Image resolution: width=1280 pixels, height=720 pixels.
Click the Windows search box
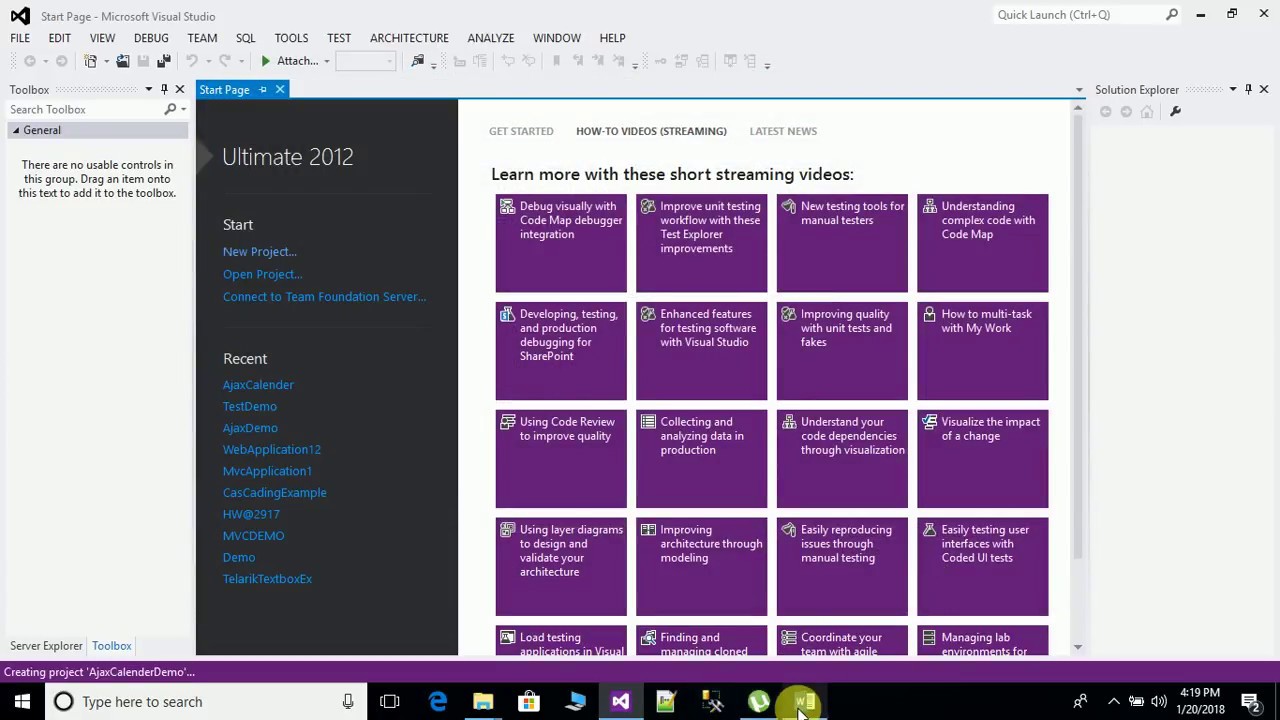point(206,702)
